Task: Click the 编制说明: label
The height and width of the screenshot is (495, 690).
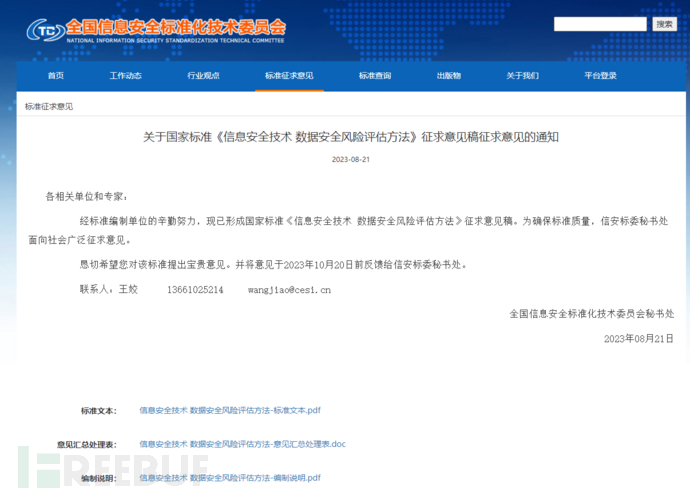Action: (x=99, y=478)
